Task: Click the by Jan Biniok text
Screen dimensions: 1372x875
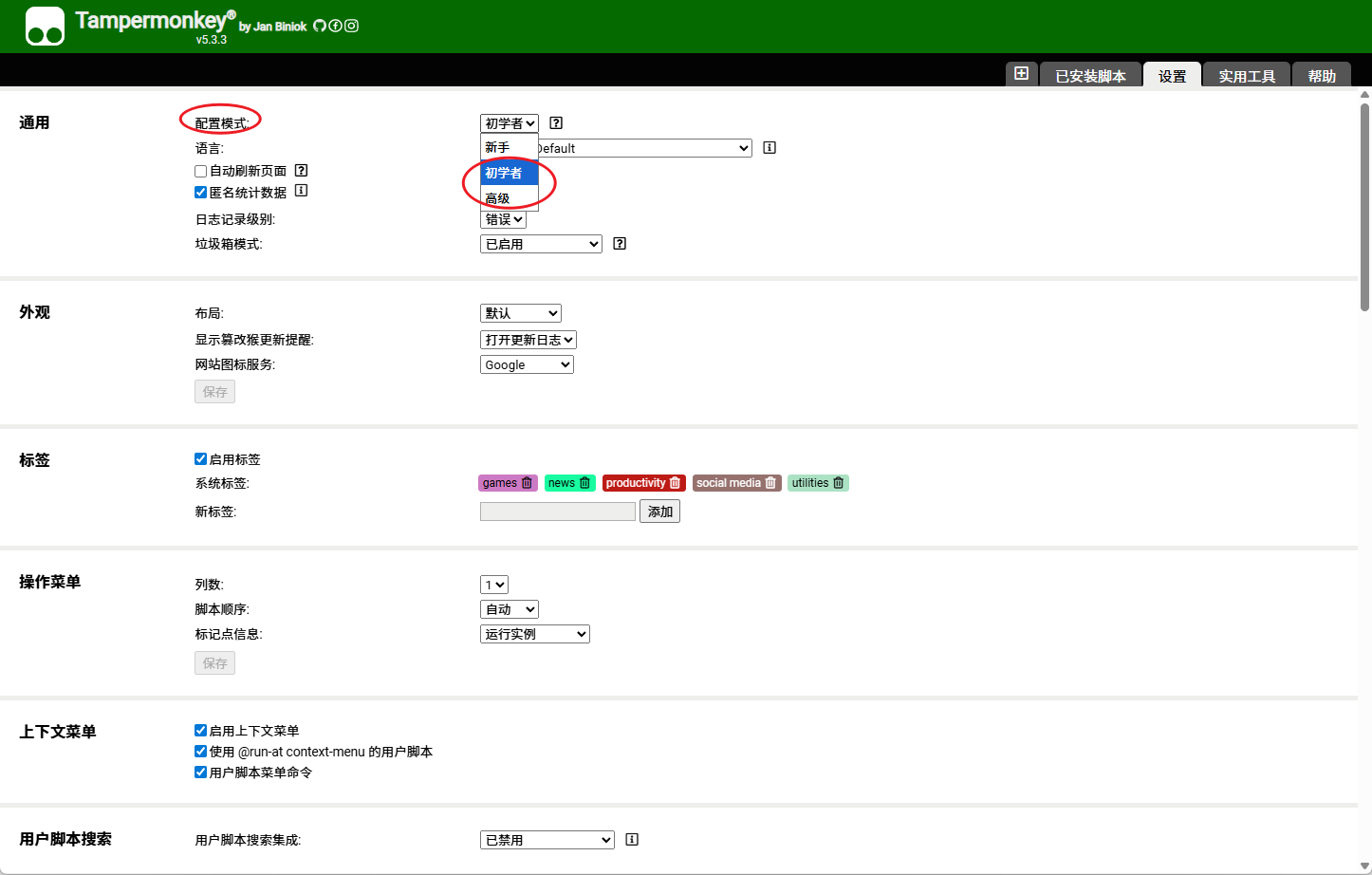Action: tap(272, 27)
